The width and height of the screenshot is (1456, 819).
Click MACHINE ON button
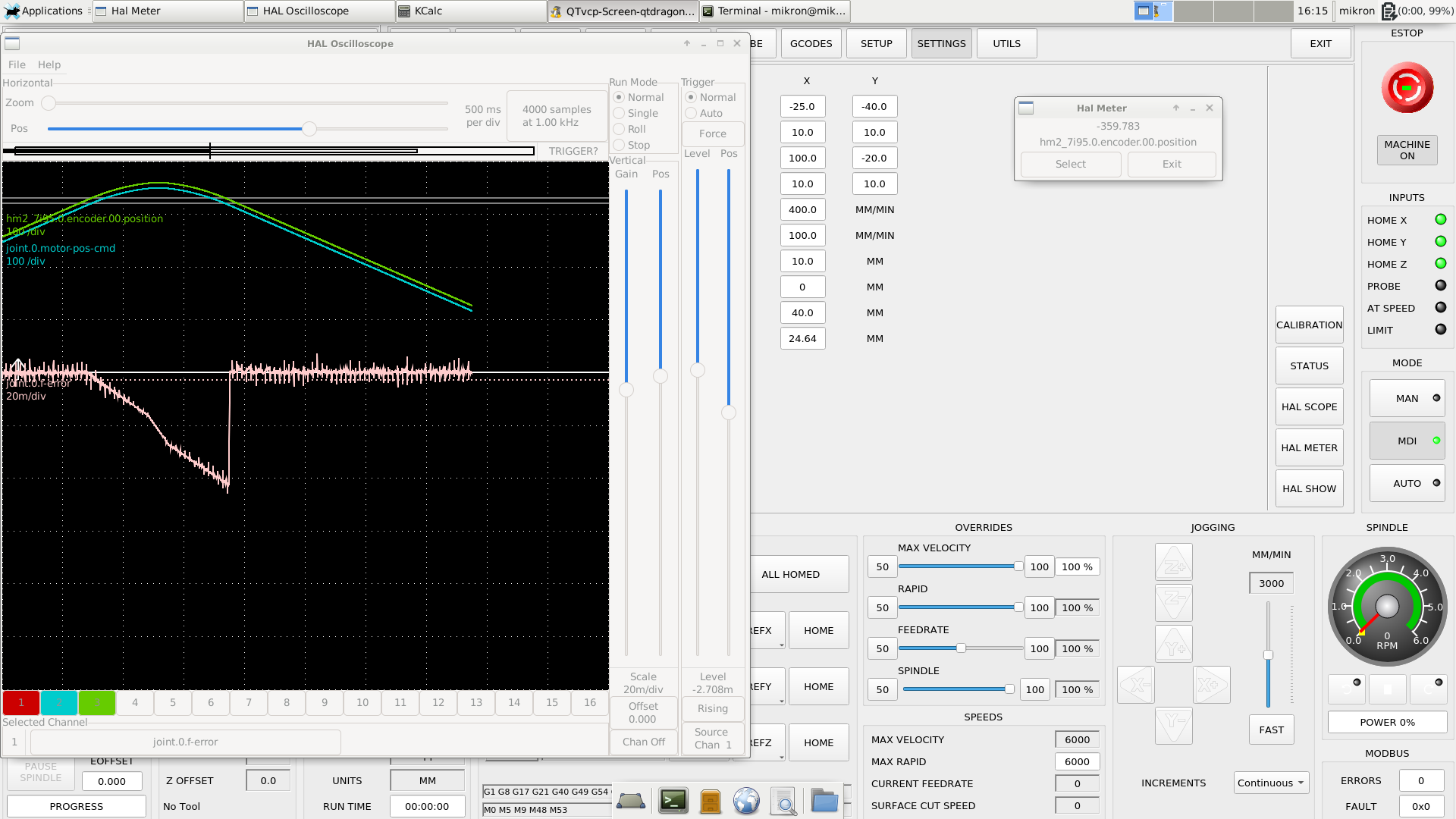1407,150
